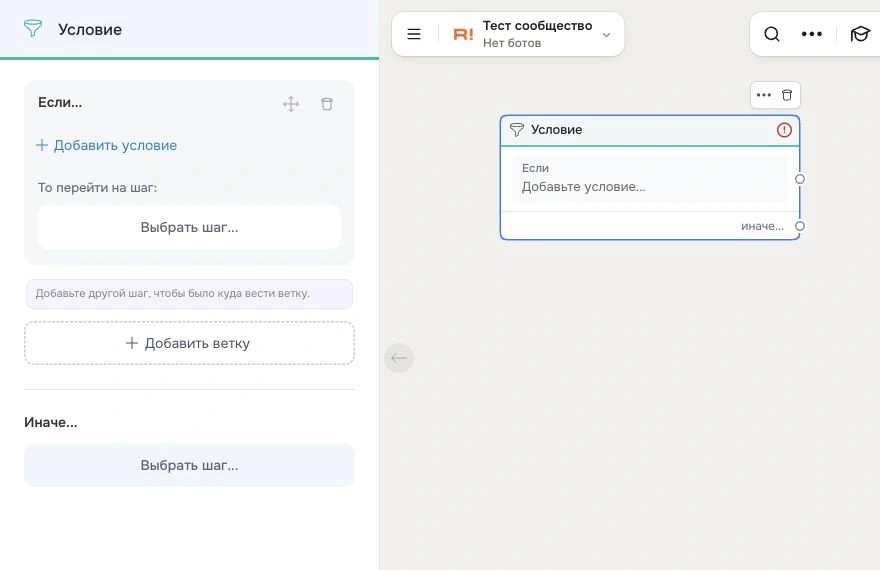Select the Если Добавьте условие block in node
Viewport: 880px width, 570px height.
(650, 178)
